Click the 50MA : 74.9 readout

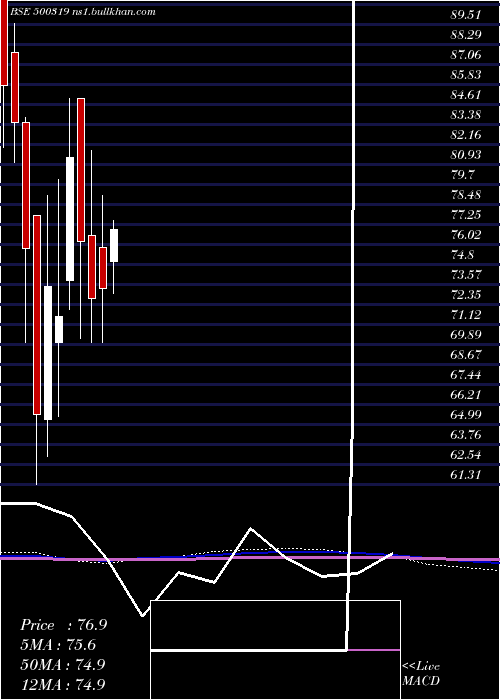point(63,665)
